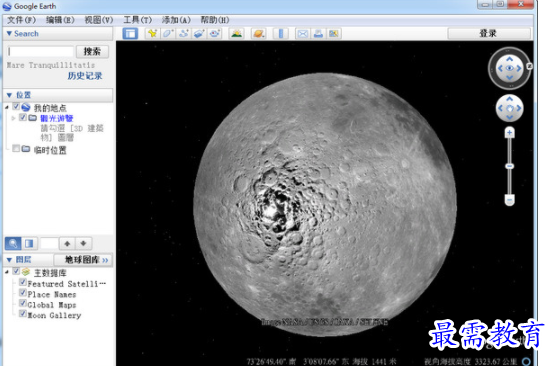Zoom out with the minus button
553x366 pixels.
tap(509, 200)
